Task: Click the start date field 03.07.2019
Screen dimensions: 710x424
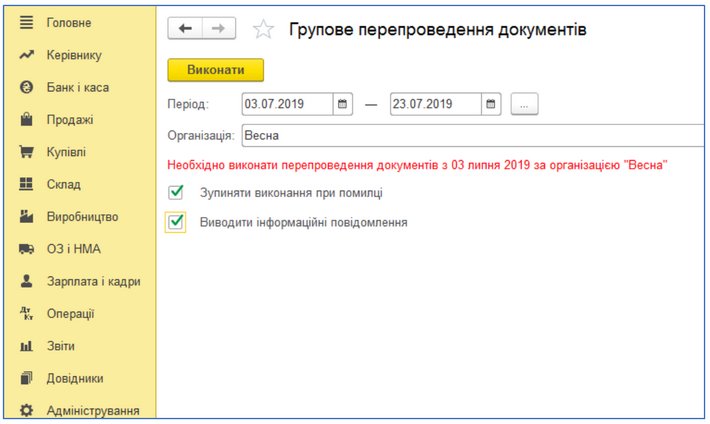Action: (x=287, y=104)
